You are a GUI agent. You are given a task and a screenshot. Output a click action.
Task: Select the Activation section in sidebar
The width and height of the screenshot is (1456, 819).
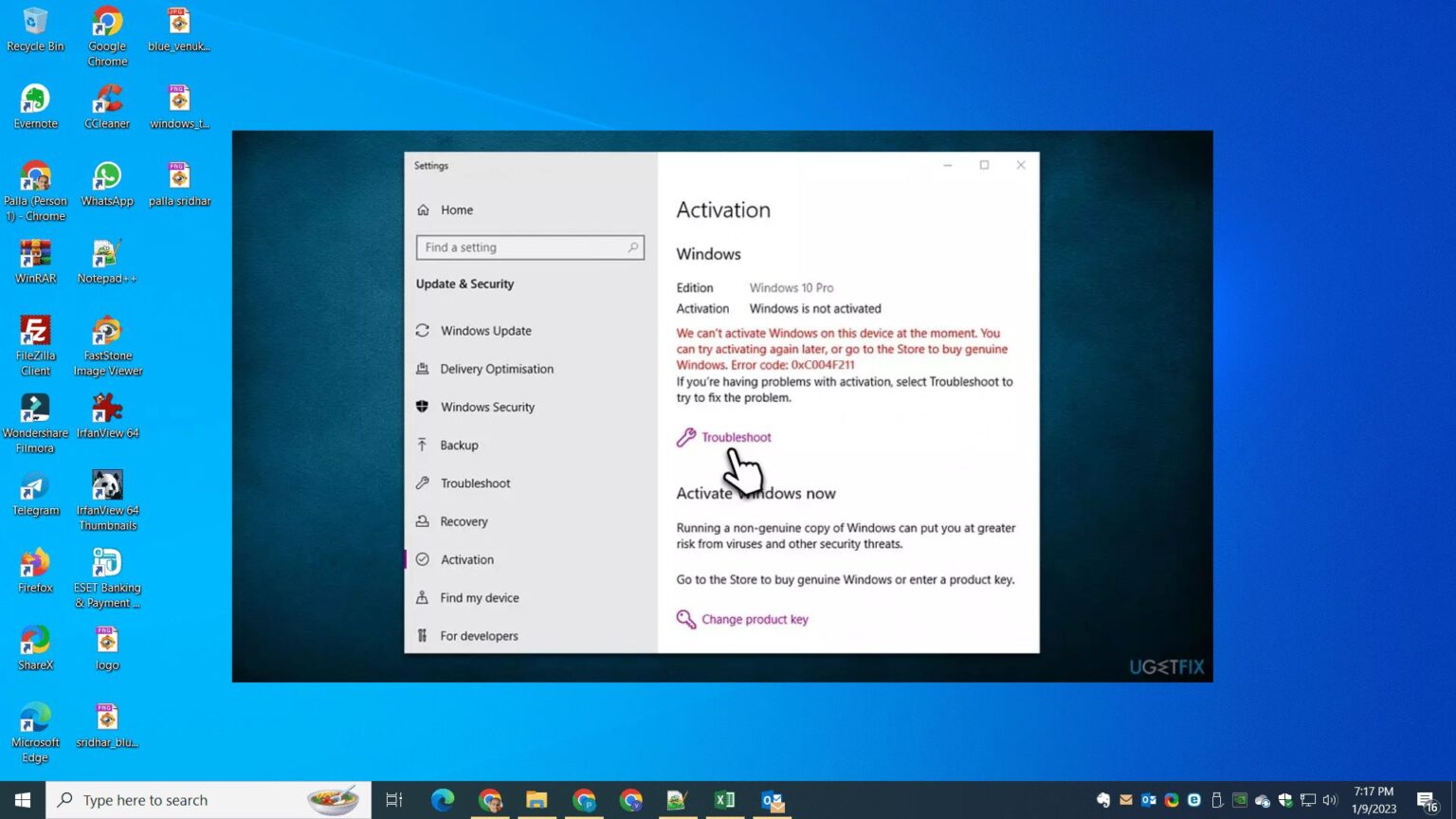pos(467,559)
